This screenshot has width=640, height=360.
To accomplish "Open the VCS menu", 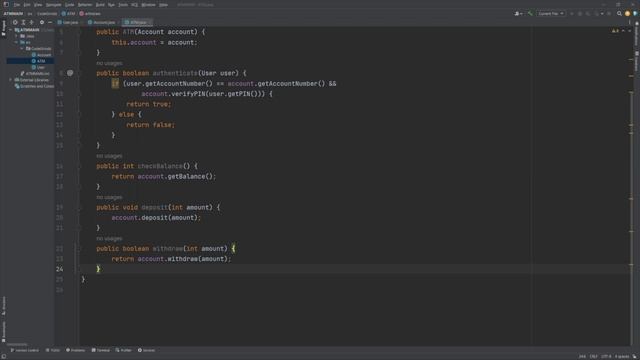I will [134, 5].
